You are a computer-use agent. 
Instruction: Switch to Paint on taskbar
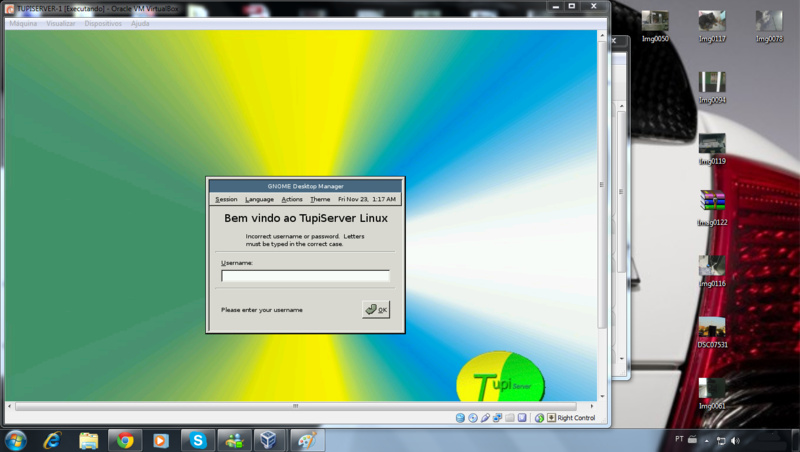307,440
